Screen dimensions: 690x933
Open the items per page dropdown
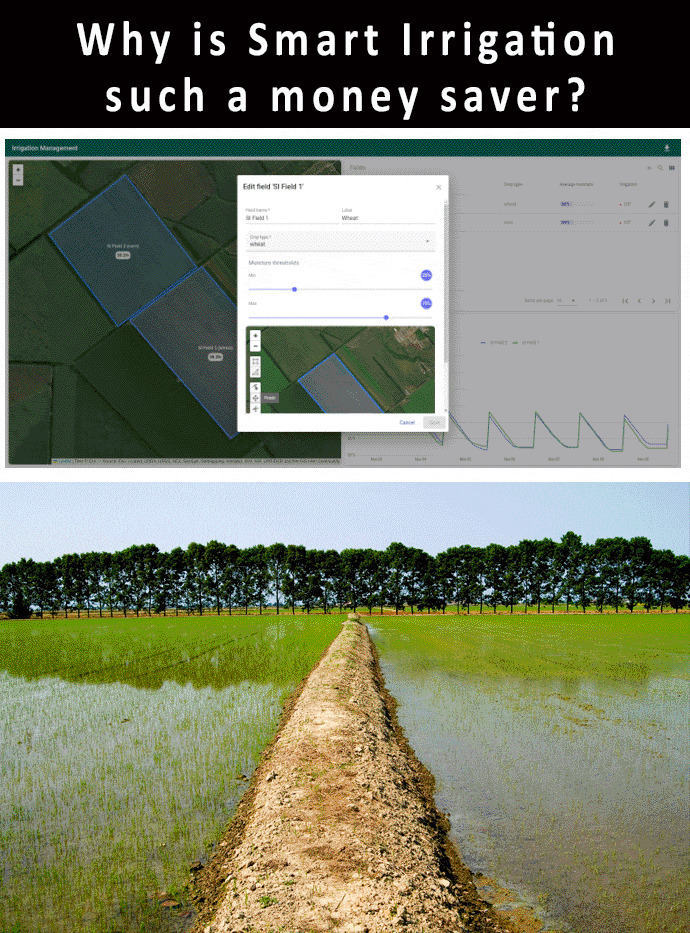567,300
